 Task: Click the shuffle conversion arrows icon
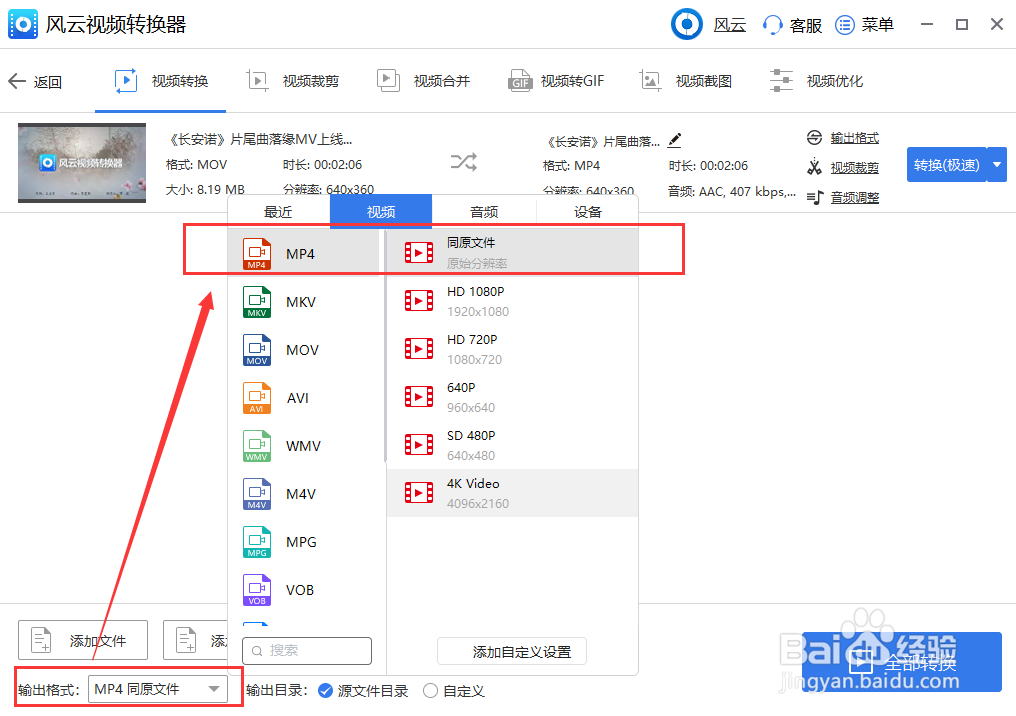point(464,161)
